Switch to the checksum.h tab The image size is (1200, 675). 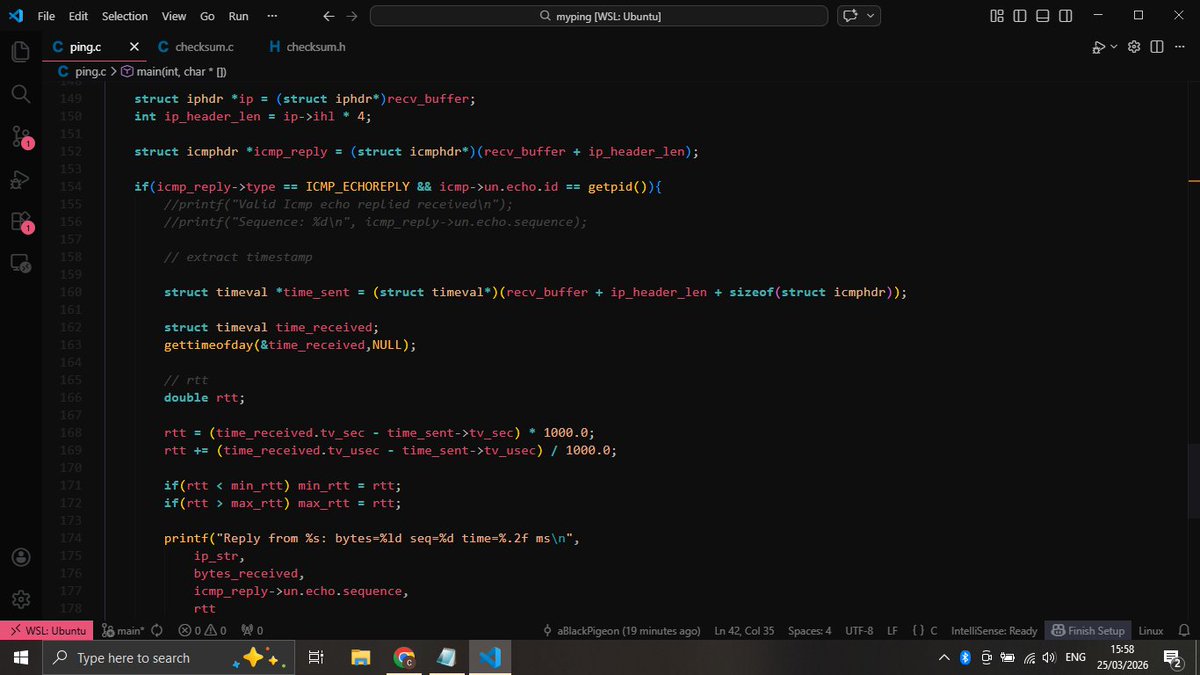[307, 47]
